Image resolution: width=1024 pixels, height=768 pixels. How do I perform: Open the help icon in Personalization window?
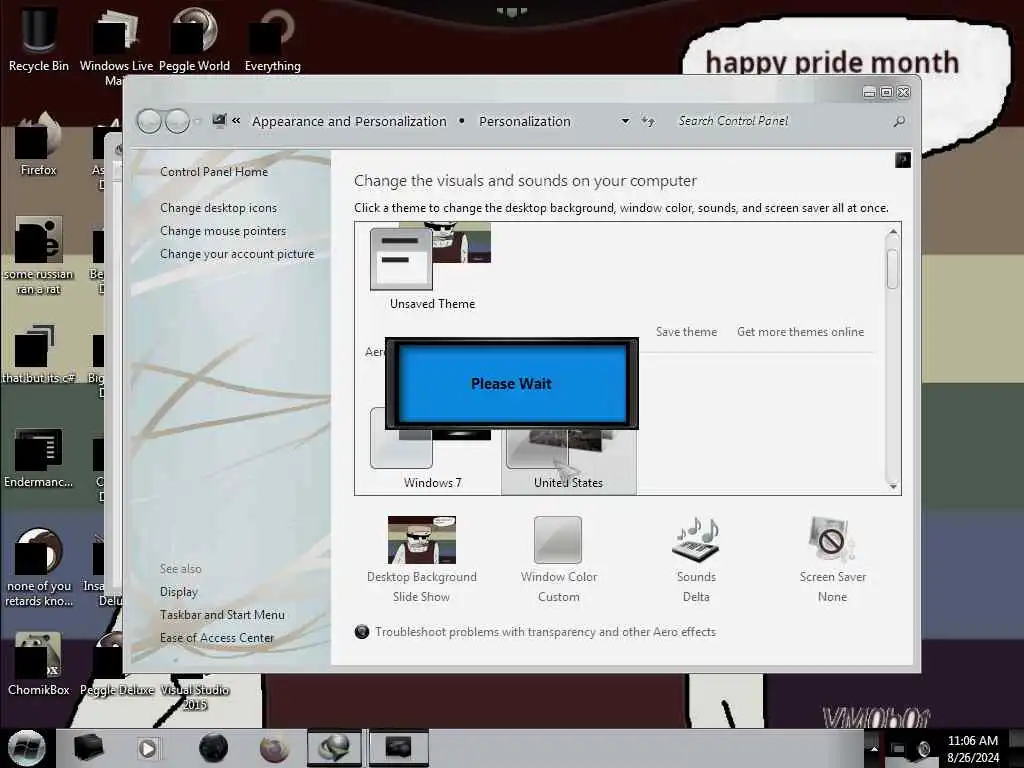(x=903, y=160)
